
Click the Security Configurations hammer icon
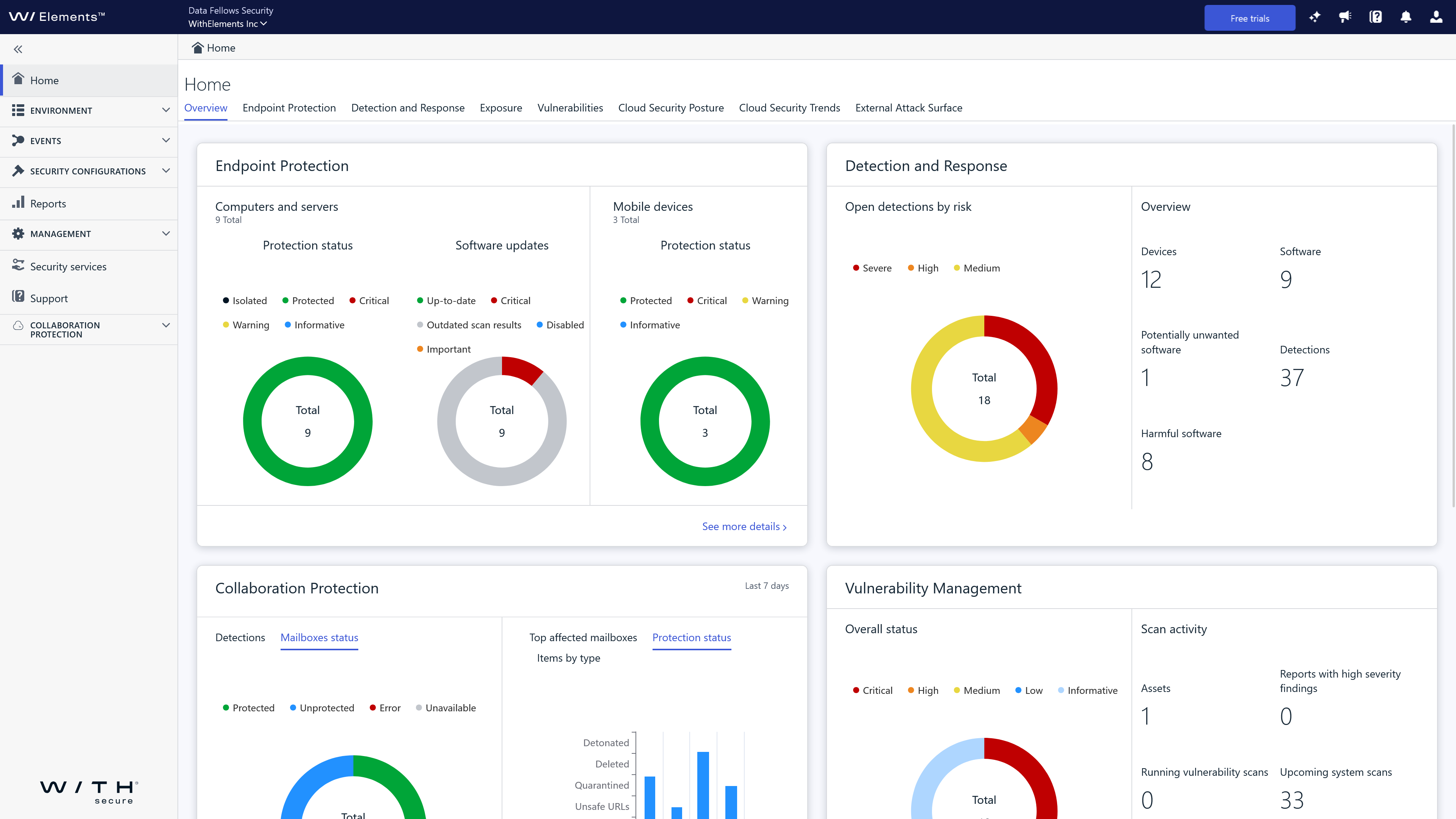(18, 171)
